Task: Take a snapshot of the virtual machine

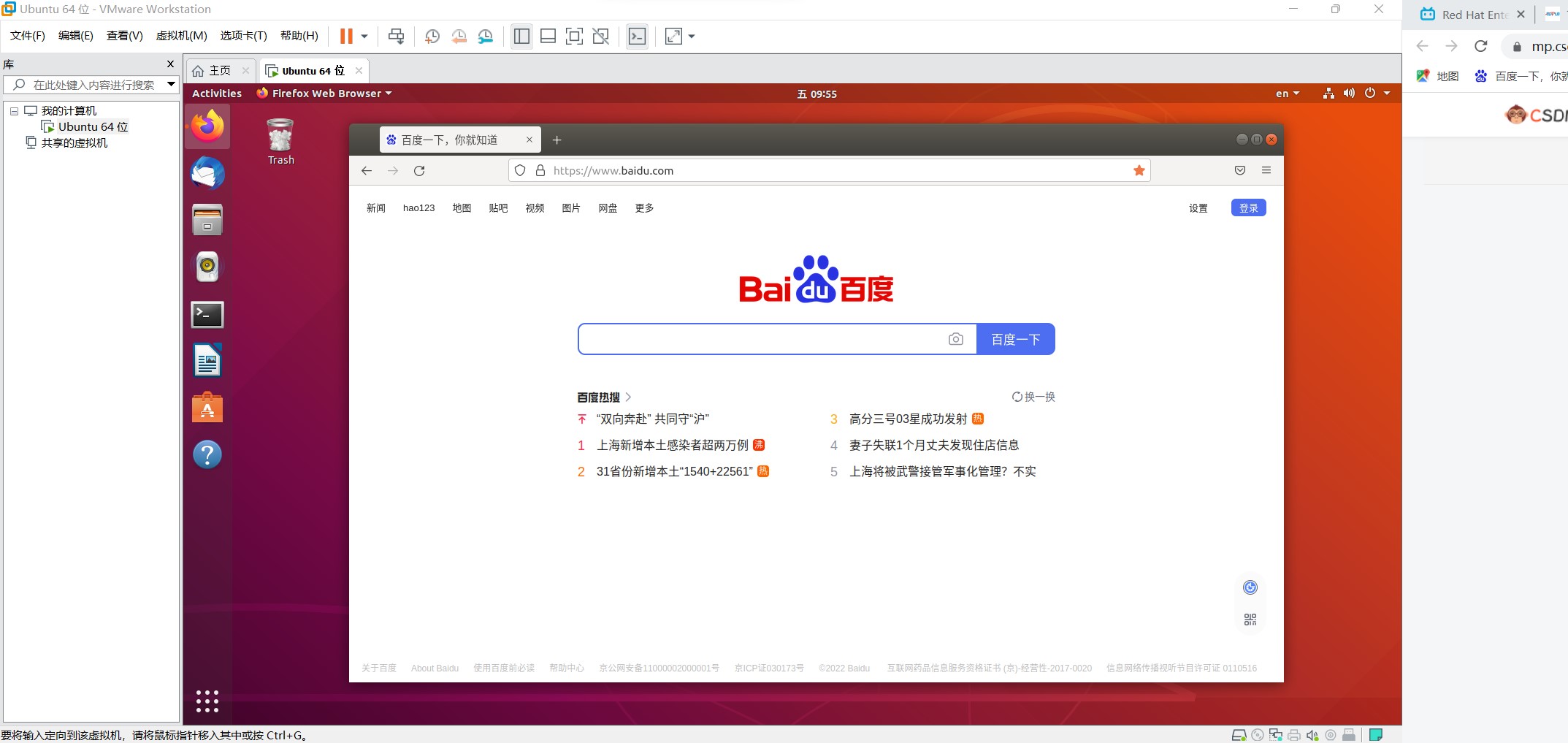Action: (431, 36)
